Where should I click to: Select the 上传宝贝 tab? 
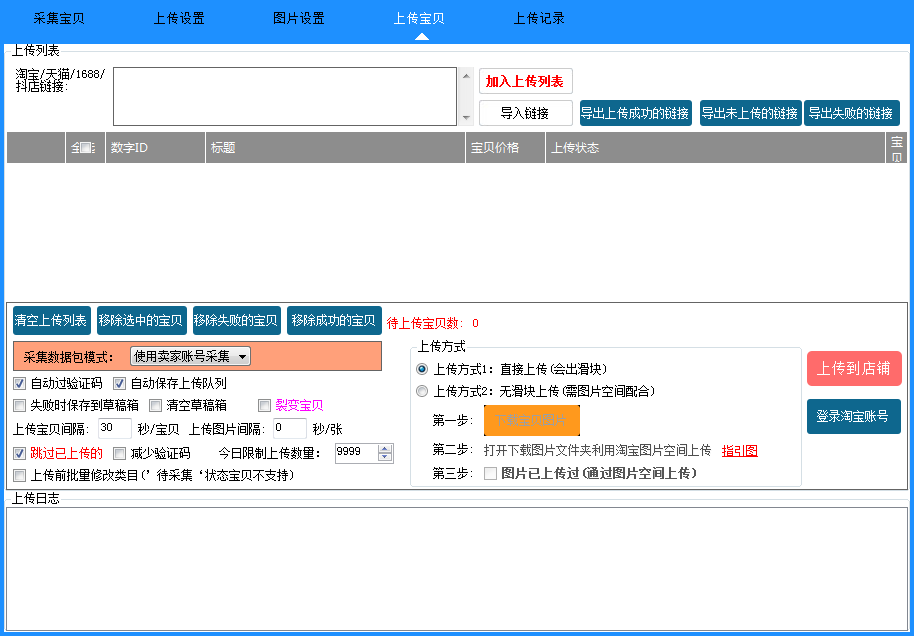[419, 19]
